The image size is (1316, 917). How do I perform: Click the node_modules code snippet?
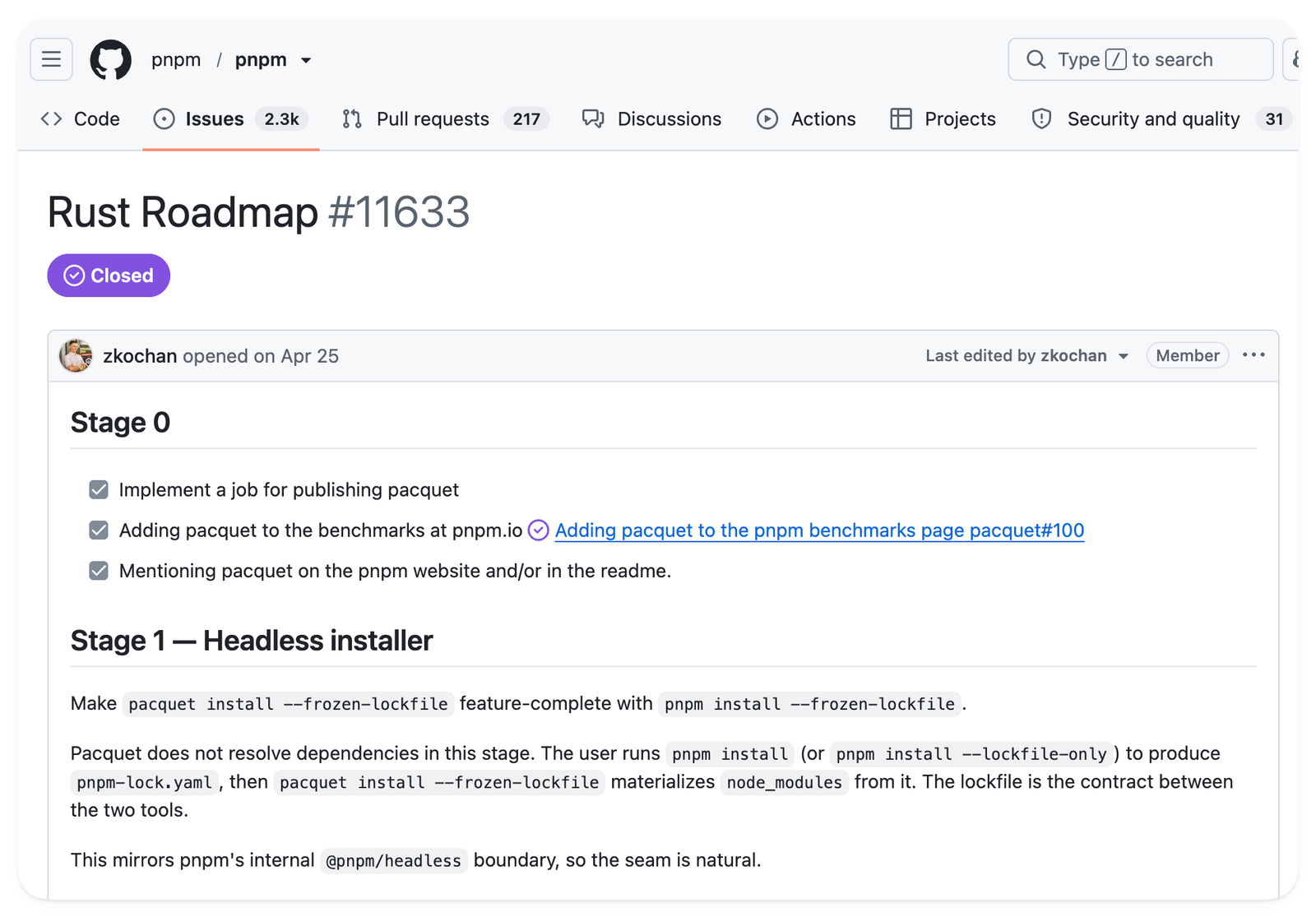785,782
